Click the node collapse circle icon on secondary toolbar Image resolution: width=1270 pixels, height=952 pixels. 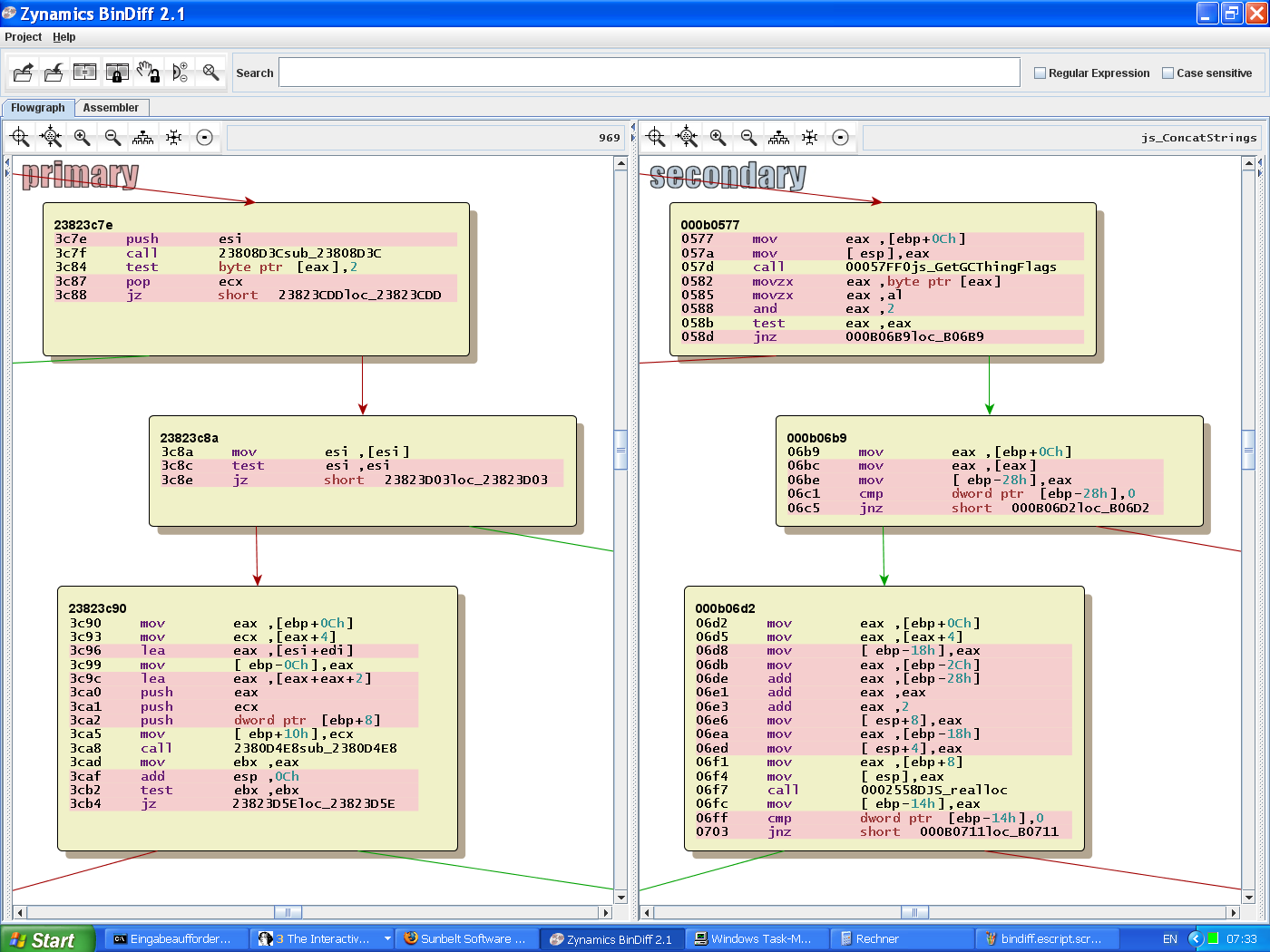point(841,136)
